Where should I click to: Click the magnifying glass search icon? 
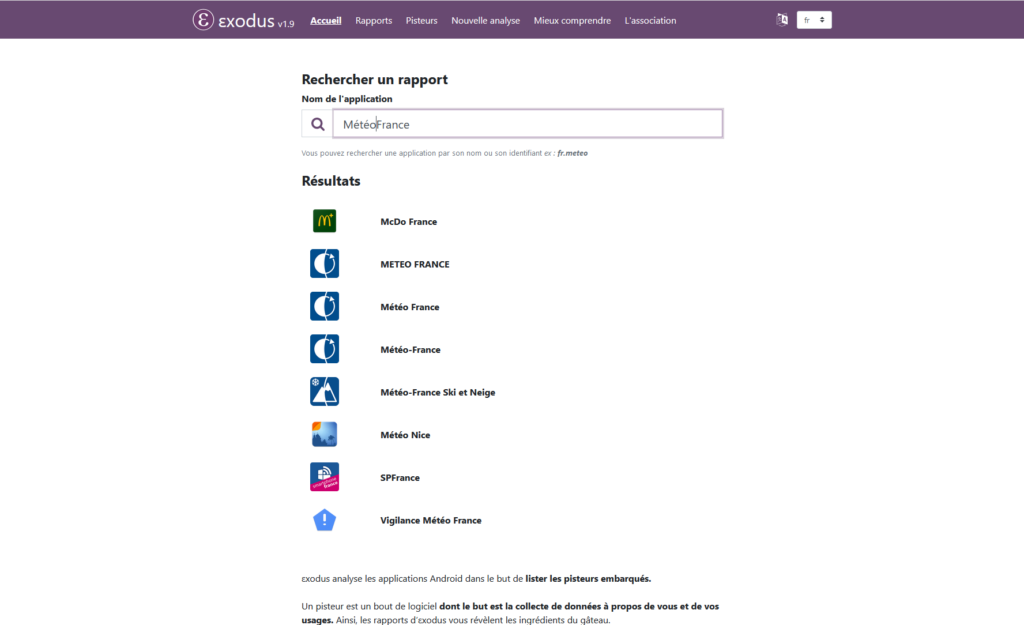point(317,124)
